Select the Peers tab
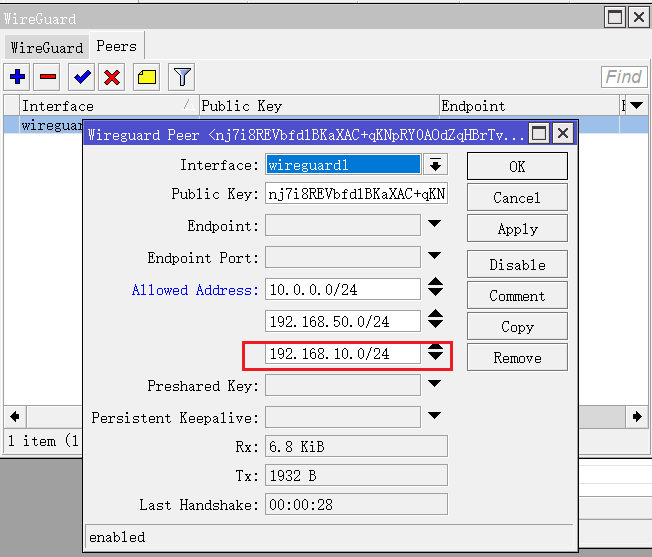652x557 pixels. click(x=116, y=46)
